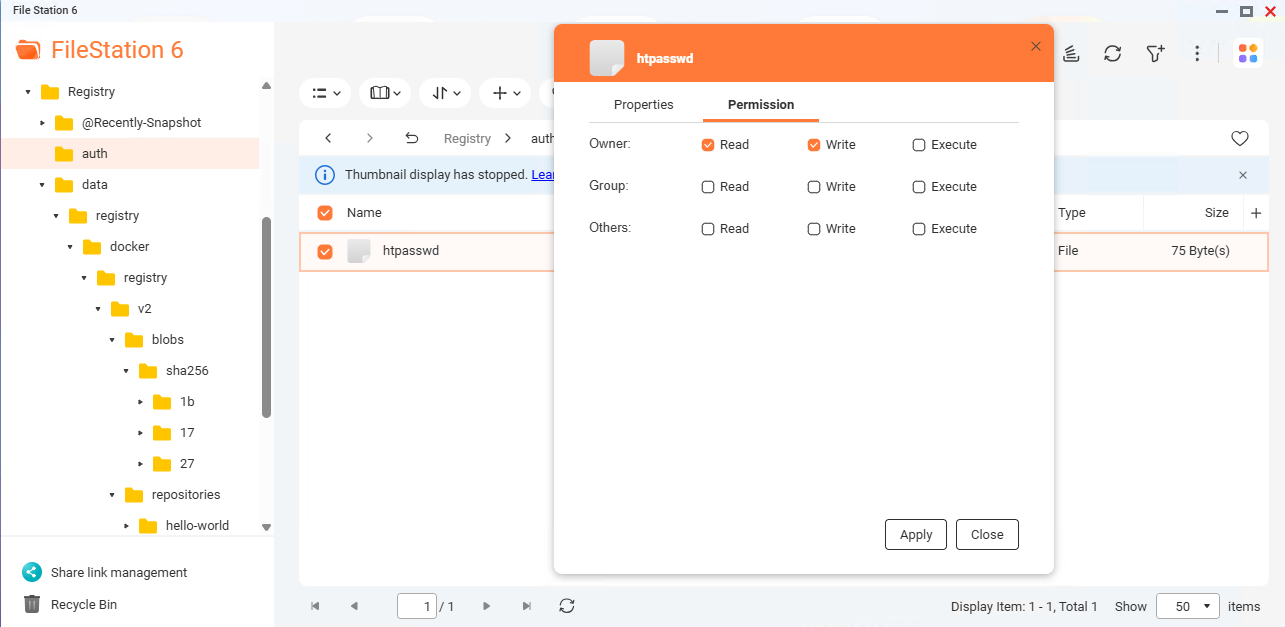Go to the first page icon

(316, 606)
